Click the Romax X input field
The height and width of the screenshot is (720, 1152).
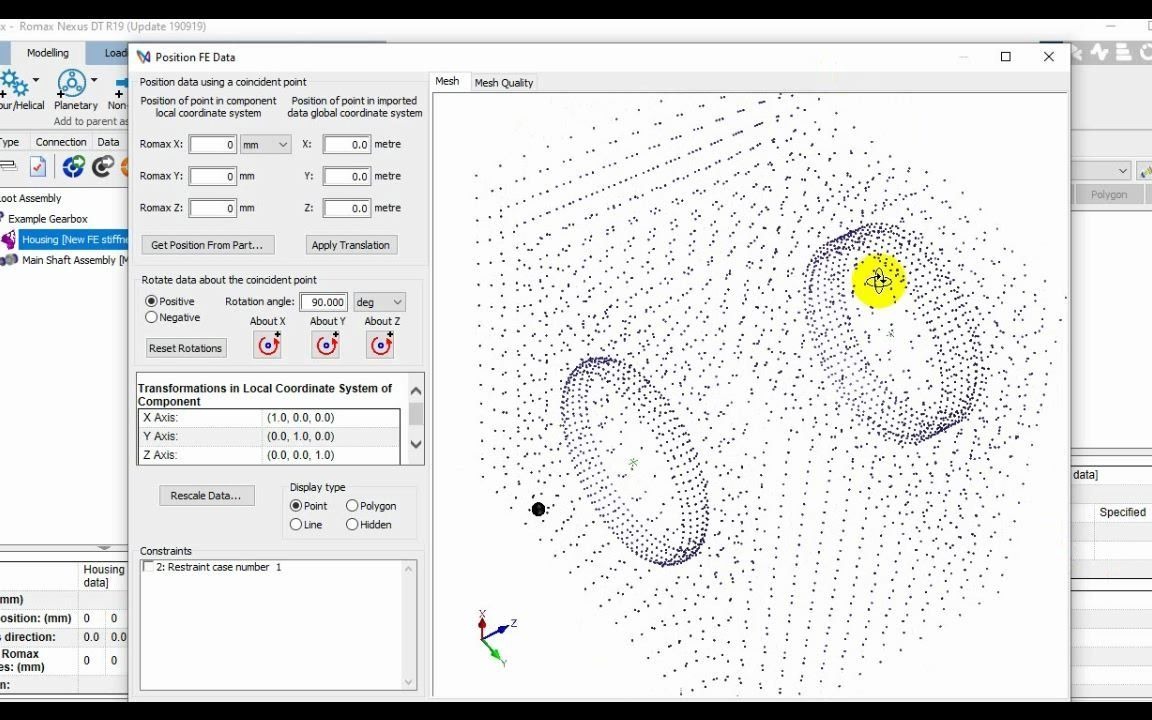click(213, 145)
